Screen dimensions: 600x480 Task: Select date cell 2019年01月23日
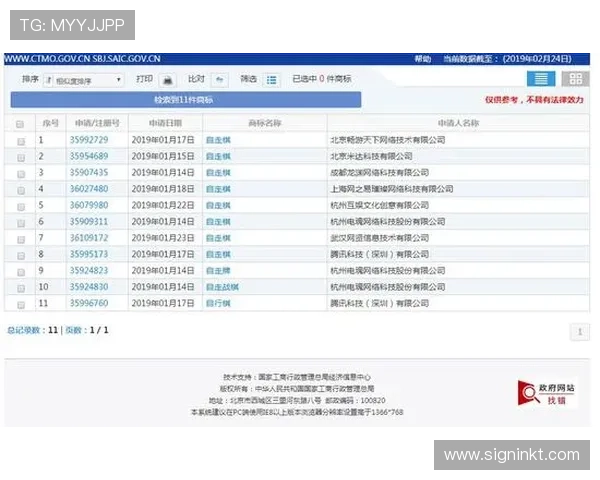point(163,238)
